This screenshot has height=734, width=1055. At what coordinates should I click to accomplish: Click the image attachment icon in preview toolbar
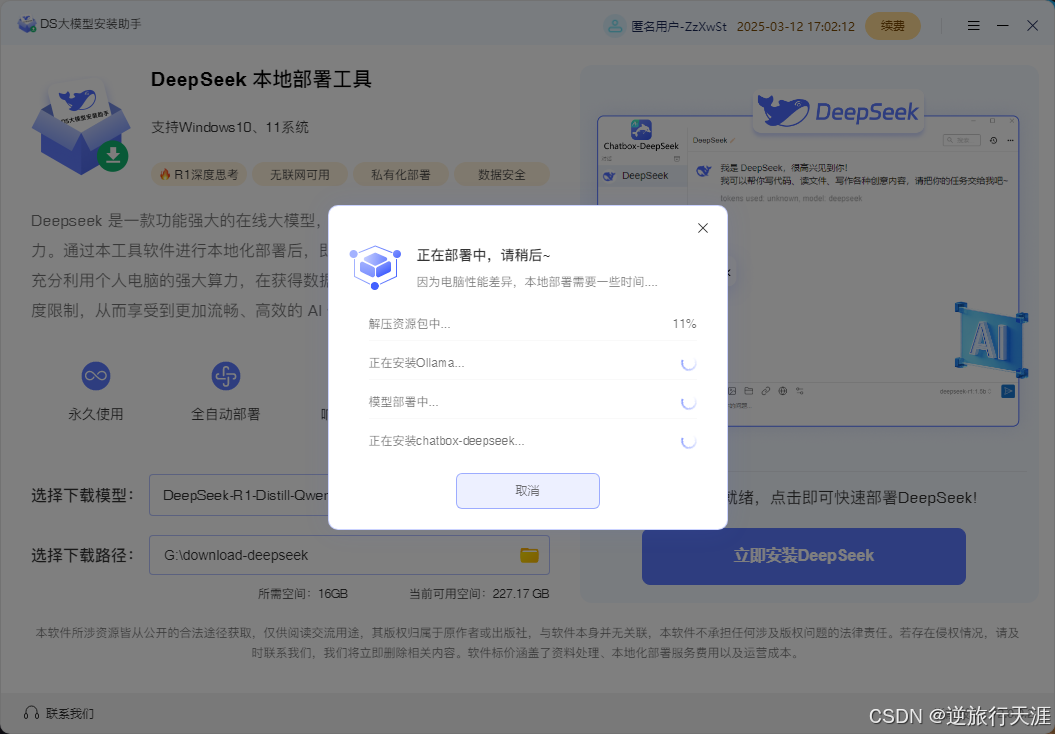point(732,391)
